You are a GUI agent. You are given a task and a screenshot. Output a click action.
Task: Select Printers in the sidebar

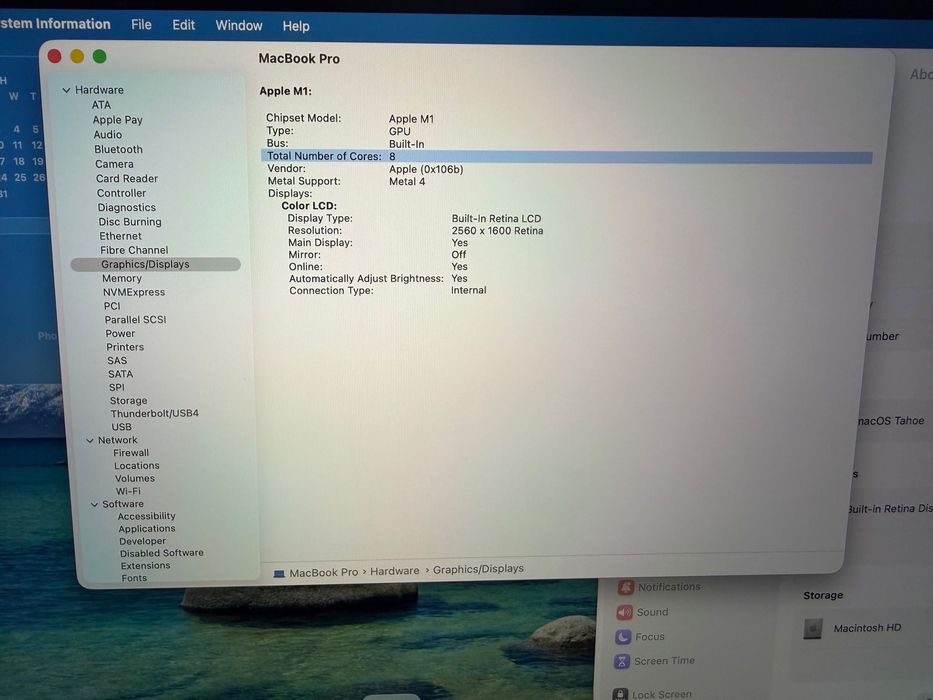[x=125, y=347]
